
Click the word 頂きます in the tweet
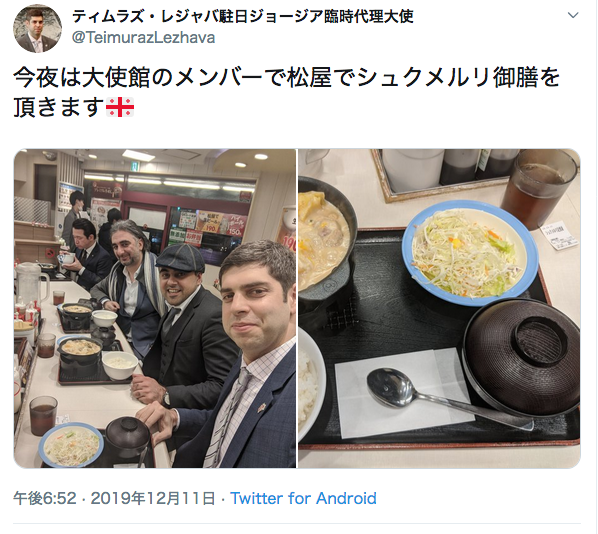click(x=59, y=107)
